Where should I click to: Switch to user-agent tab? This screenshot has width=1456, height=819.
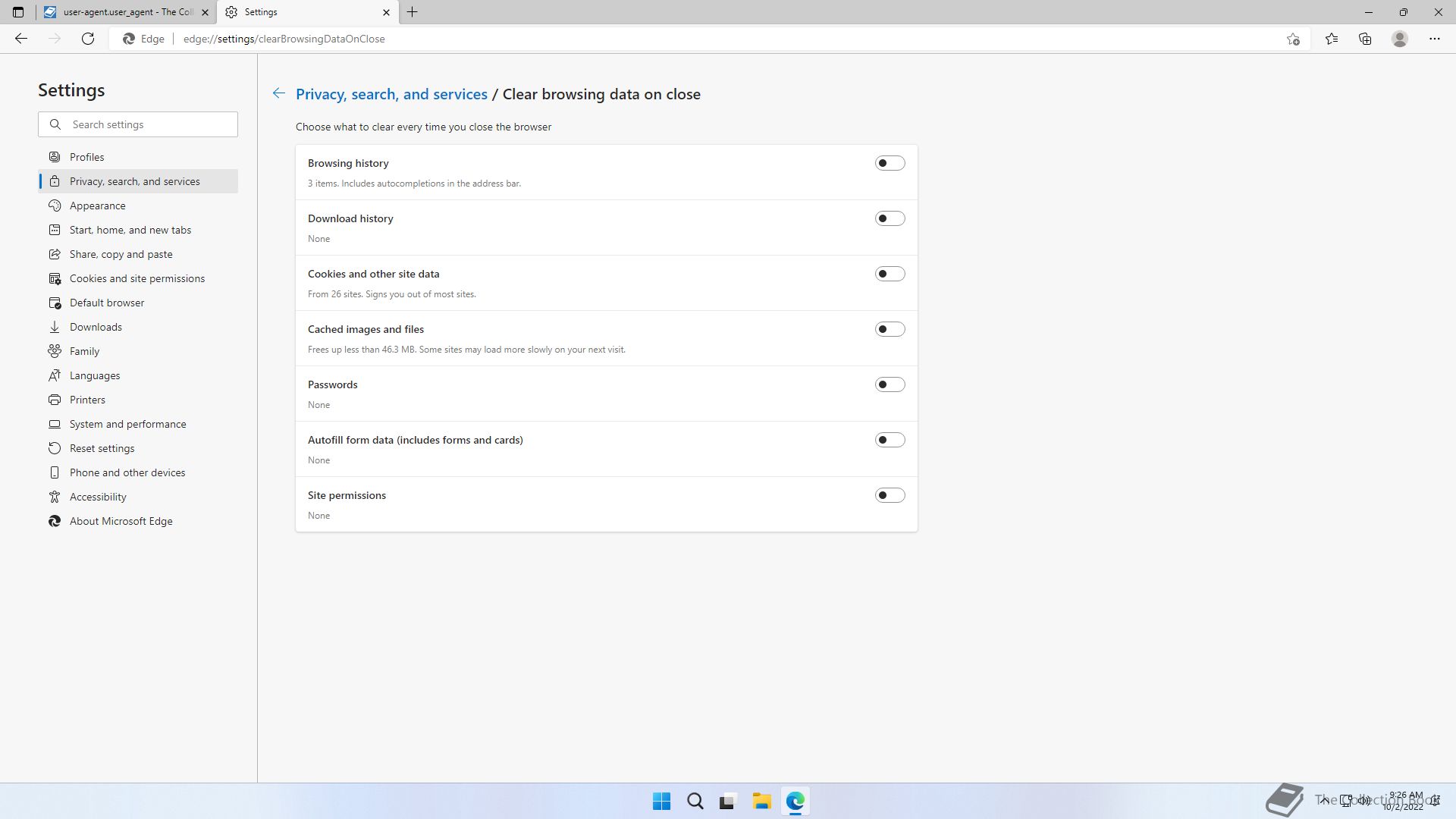coord(121,12)
